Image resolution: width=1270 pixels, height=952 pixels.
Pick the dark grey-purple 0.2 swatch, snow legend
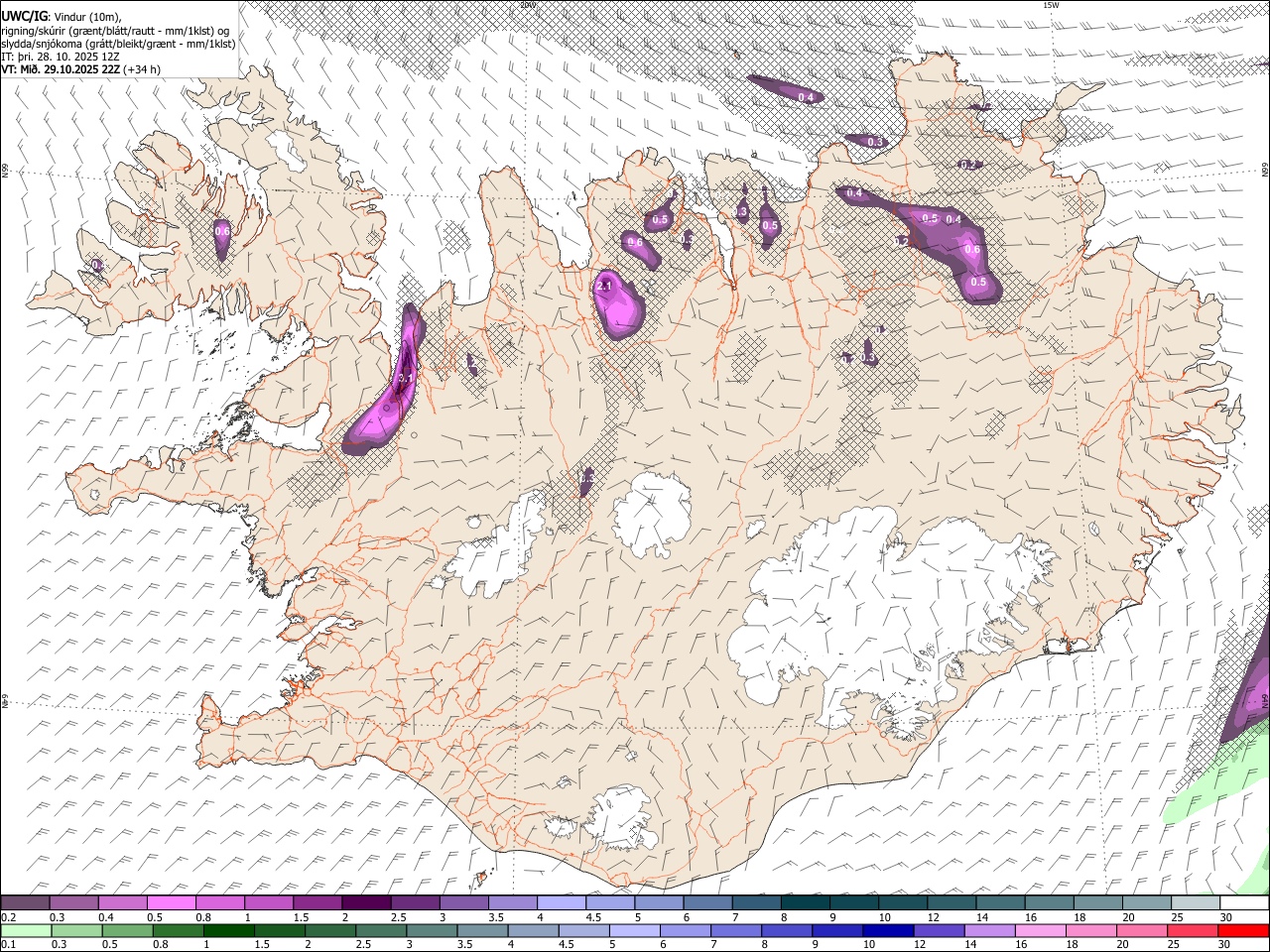point(25,902)
